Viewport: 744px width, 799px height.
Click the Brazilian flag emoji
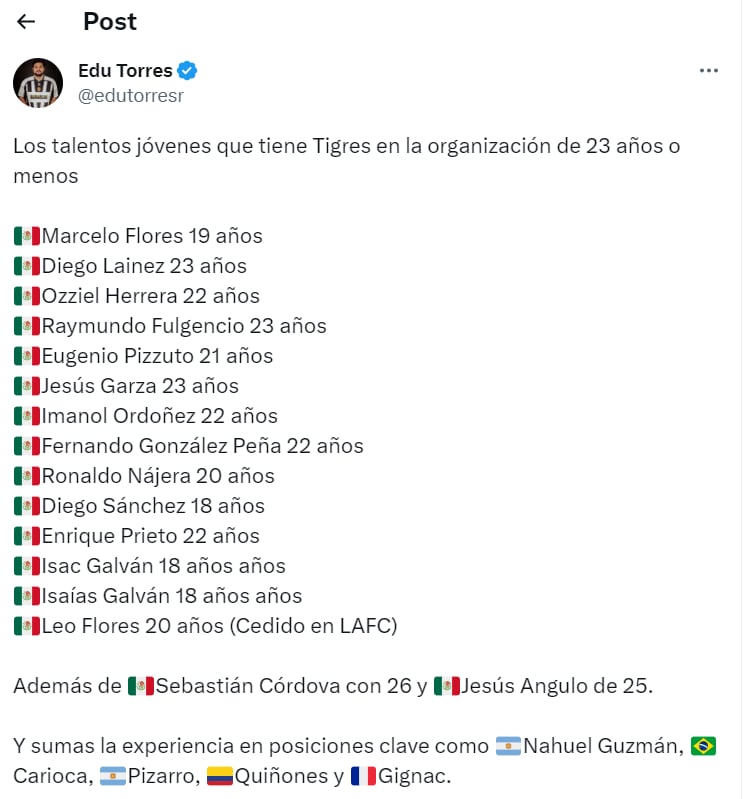703,746
